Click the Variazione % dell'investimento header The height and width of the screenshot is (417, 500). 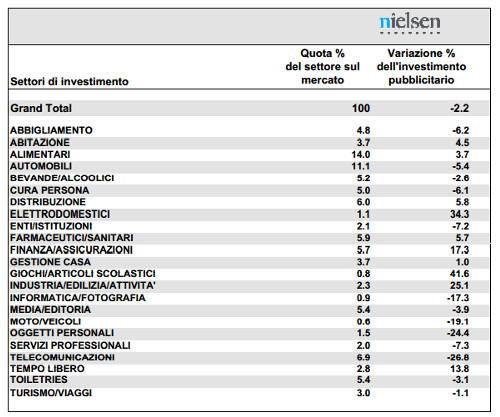[x=421, y=66]
